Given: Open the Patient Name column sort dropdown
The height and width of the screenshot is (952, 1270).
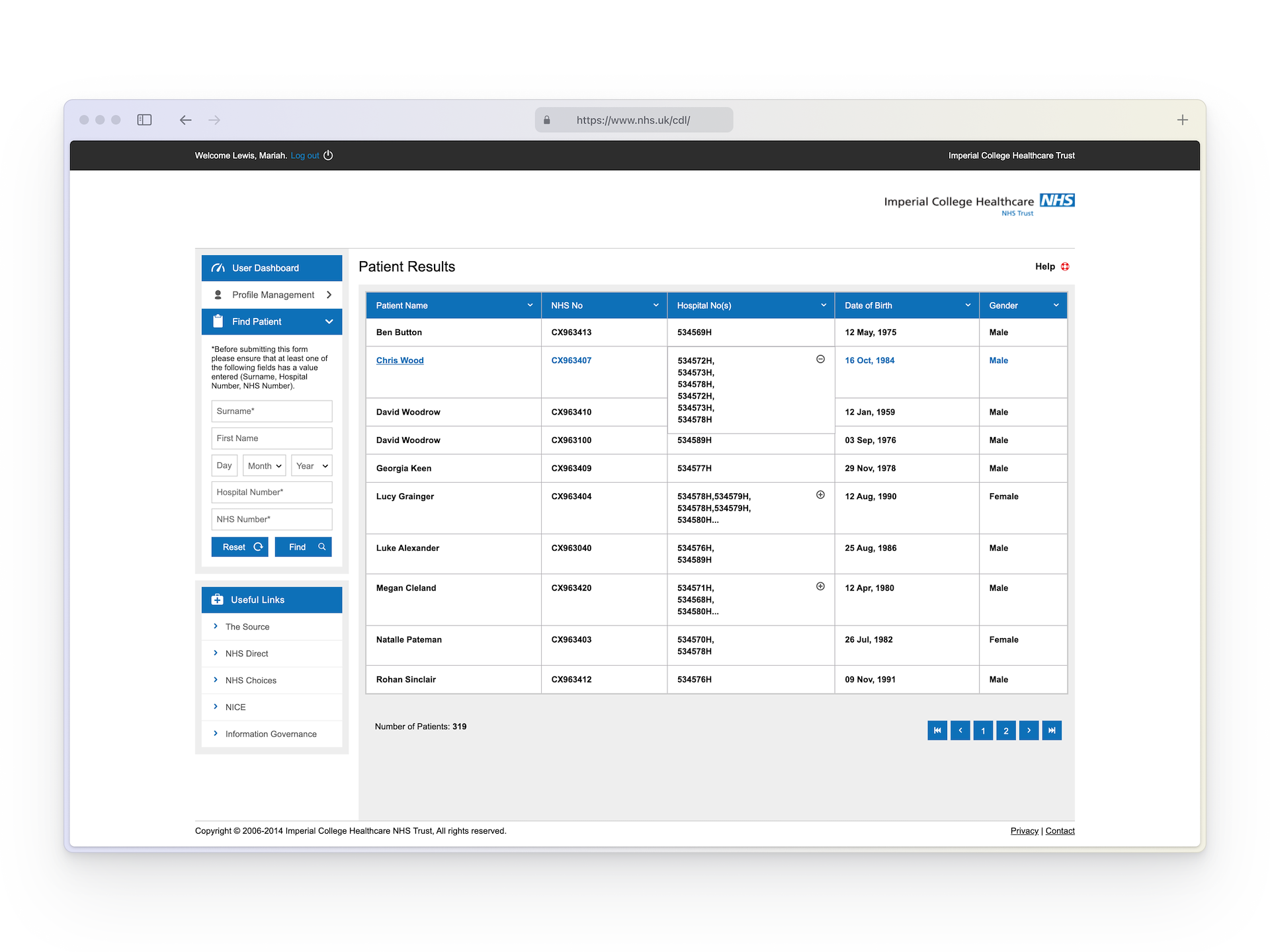Looking at the screenshot, I should pyautogui.click(x=530, y=305).
